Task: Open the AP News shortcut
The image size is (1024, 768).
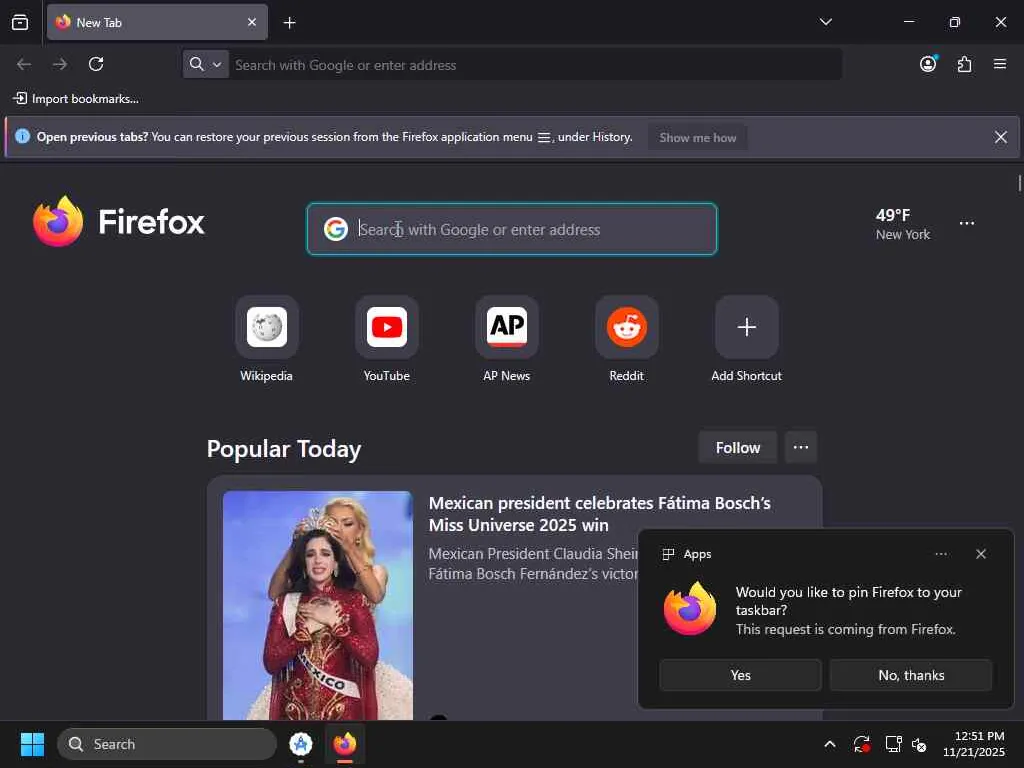Action: (507, 340)
